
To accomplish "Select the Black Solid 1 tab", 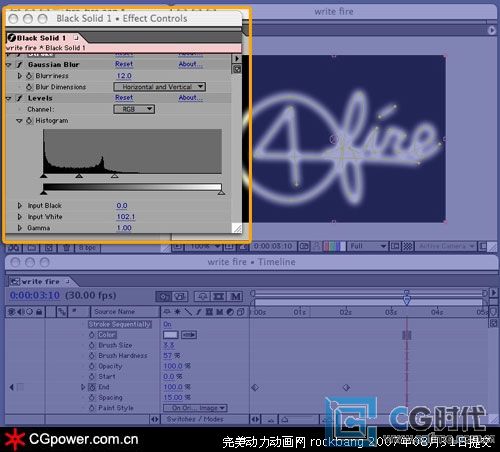I will pos(43,38).
